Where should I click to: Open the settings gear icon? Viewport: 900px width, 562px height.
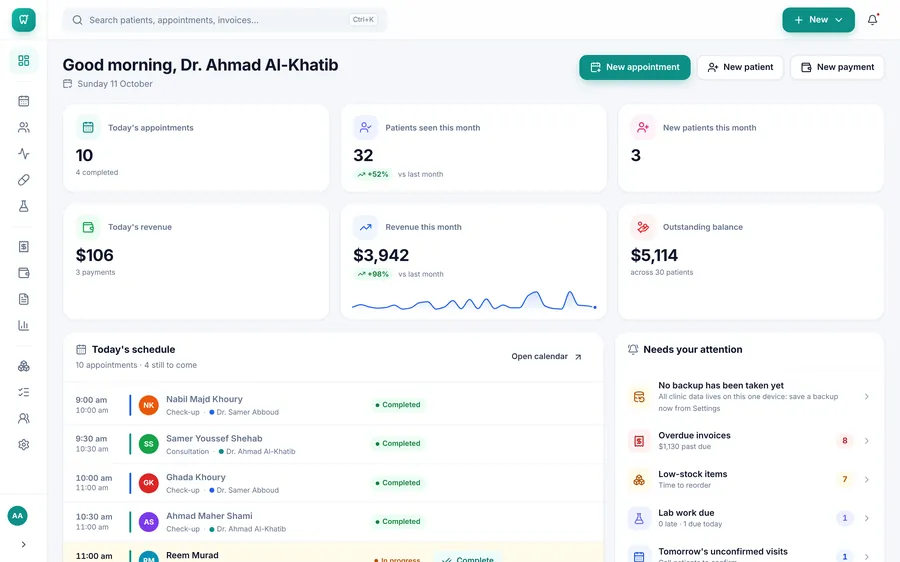pos(24,444)
